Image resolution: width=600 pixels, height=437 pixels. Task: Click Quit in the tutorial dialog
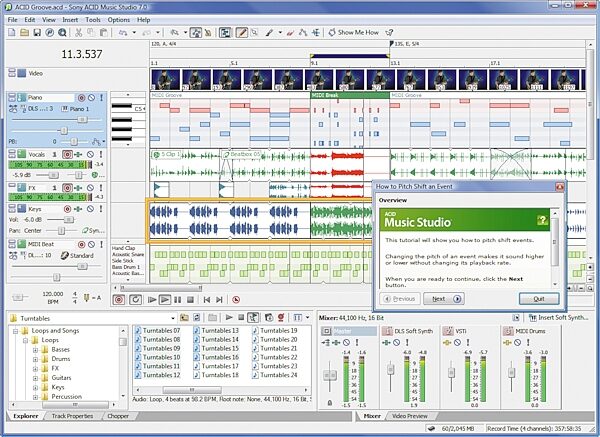[x=539, y=299]
